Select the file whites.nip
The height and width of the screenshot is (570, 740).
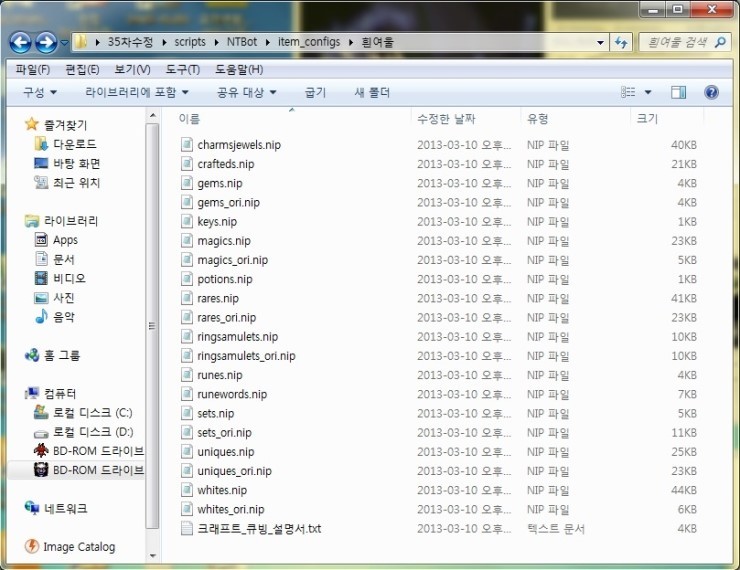pos(222,490)
